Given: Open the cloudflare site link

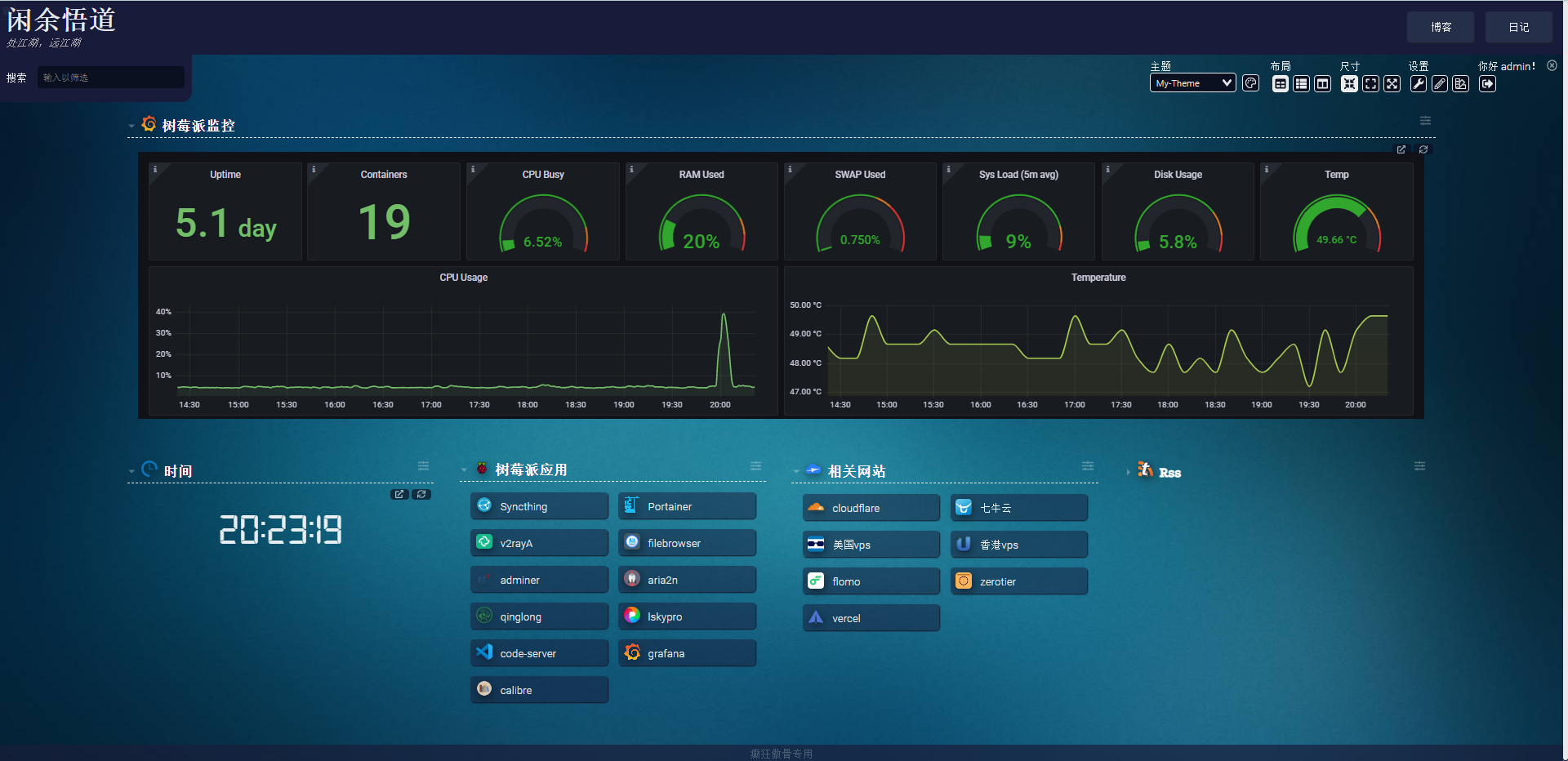Looking at the screenshot, I should click(x=871, y=508).
